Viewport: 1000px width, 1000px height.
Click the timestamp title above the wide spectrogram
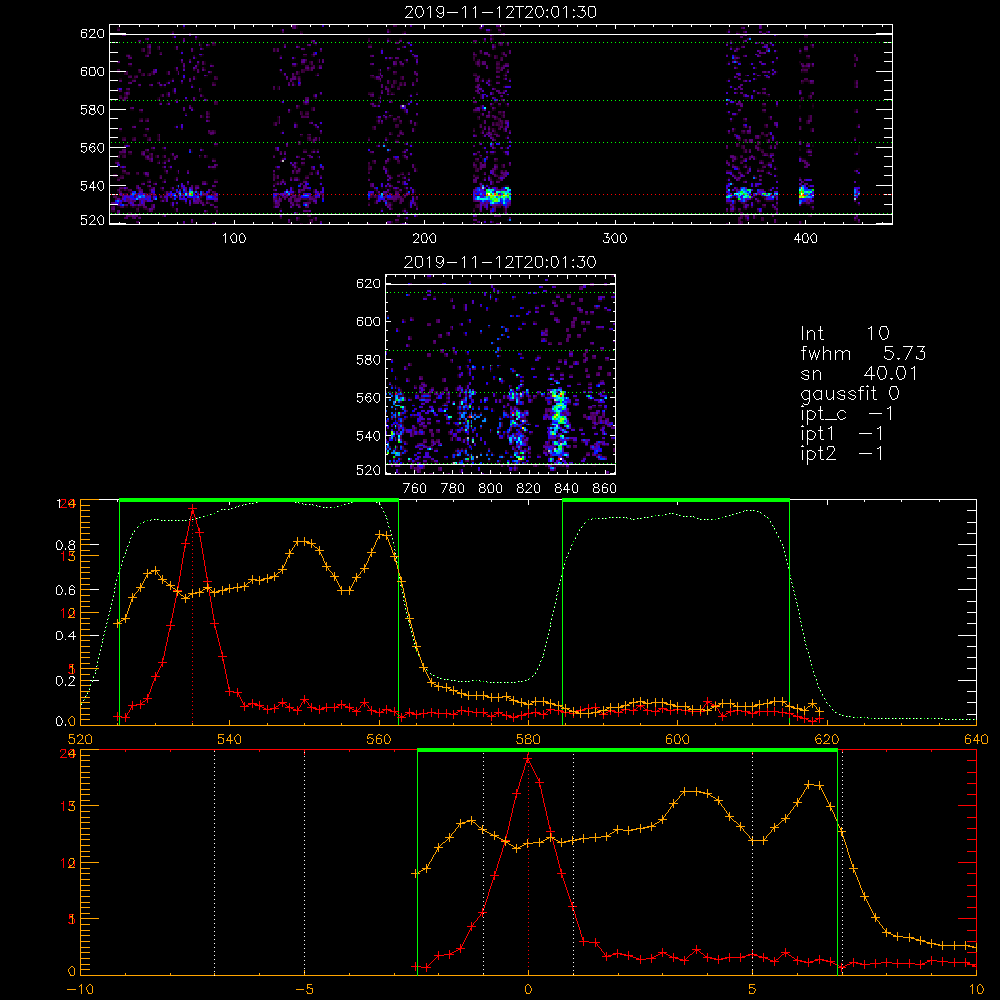tap(501, 12)
